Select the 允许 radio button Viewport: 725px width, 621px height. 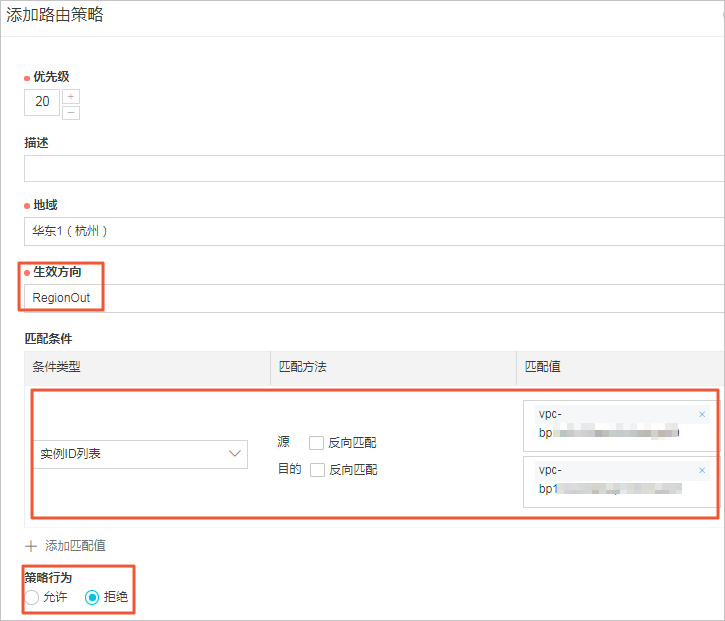(31, 597)
